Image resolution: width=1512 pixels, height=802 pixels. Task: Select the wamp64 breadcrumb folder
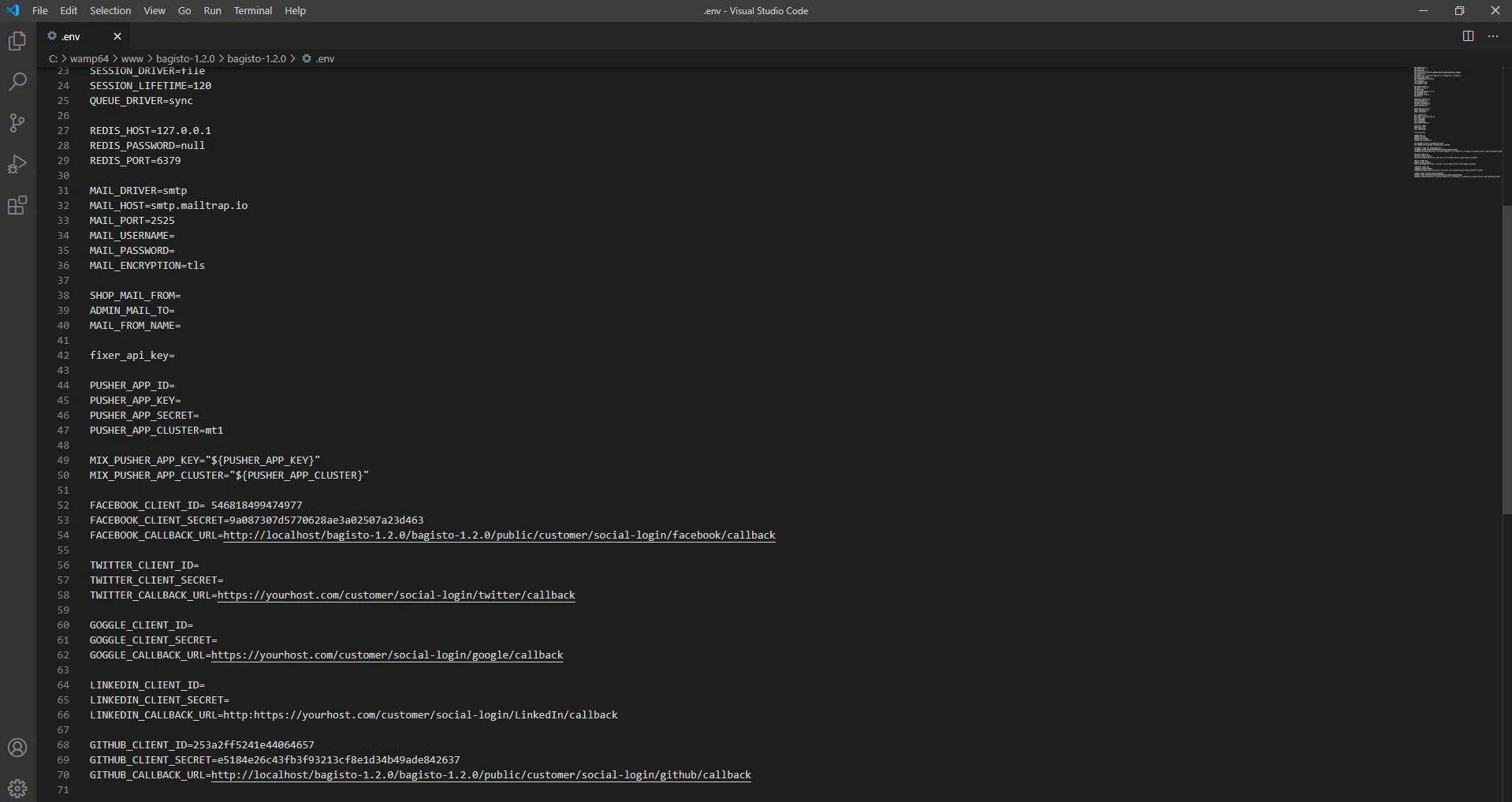[89, 59]
